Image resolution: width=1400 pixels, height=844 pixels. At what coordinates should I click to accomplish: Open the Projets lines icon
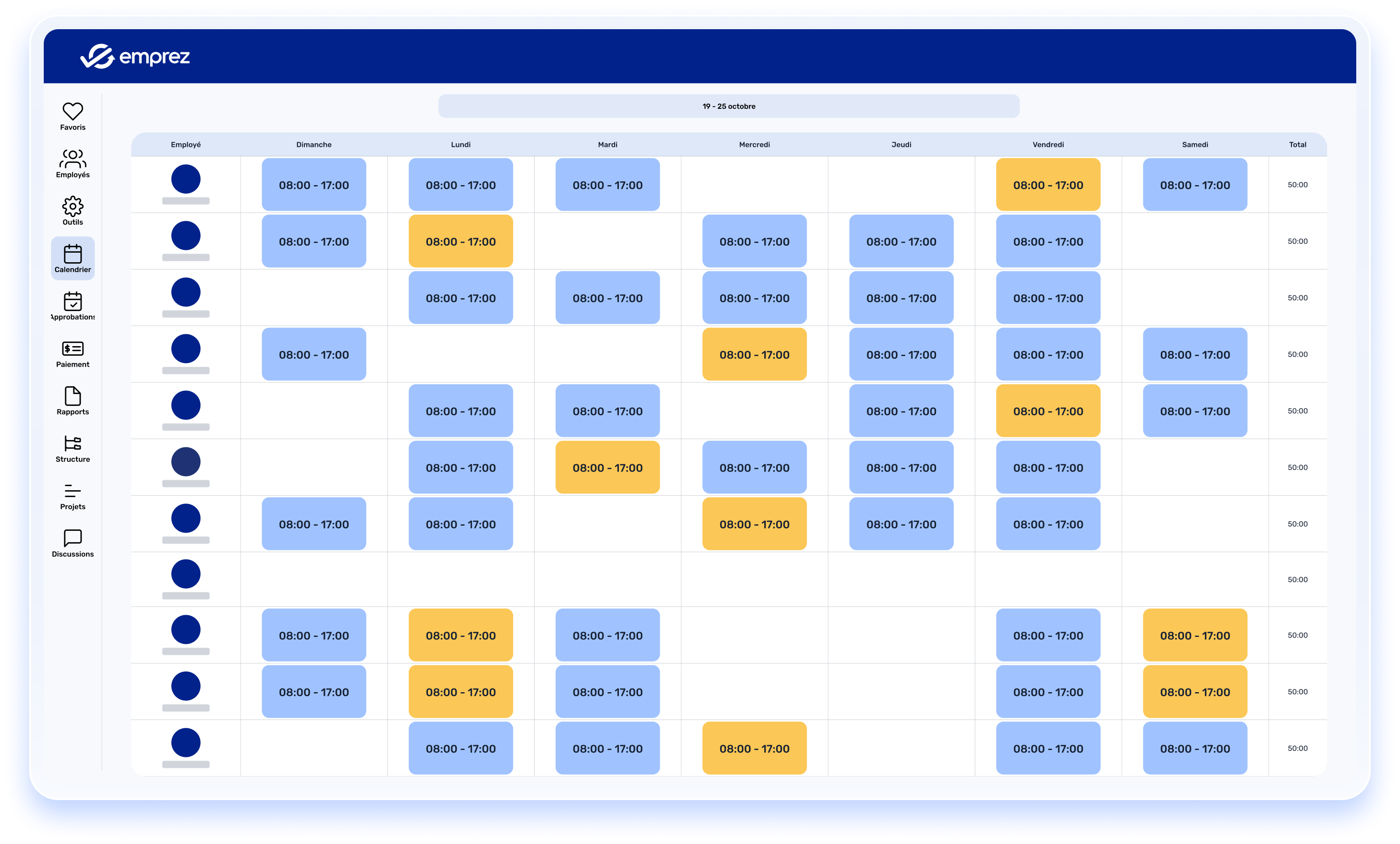coord(73,491)
